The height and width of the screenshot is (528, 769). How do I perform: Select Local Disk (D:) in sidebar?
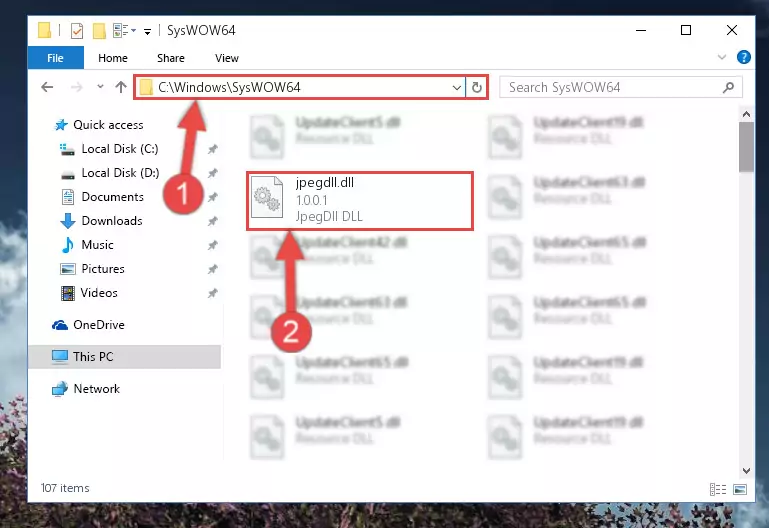tap(120, 173)
